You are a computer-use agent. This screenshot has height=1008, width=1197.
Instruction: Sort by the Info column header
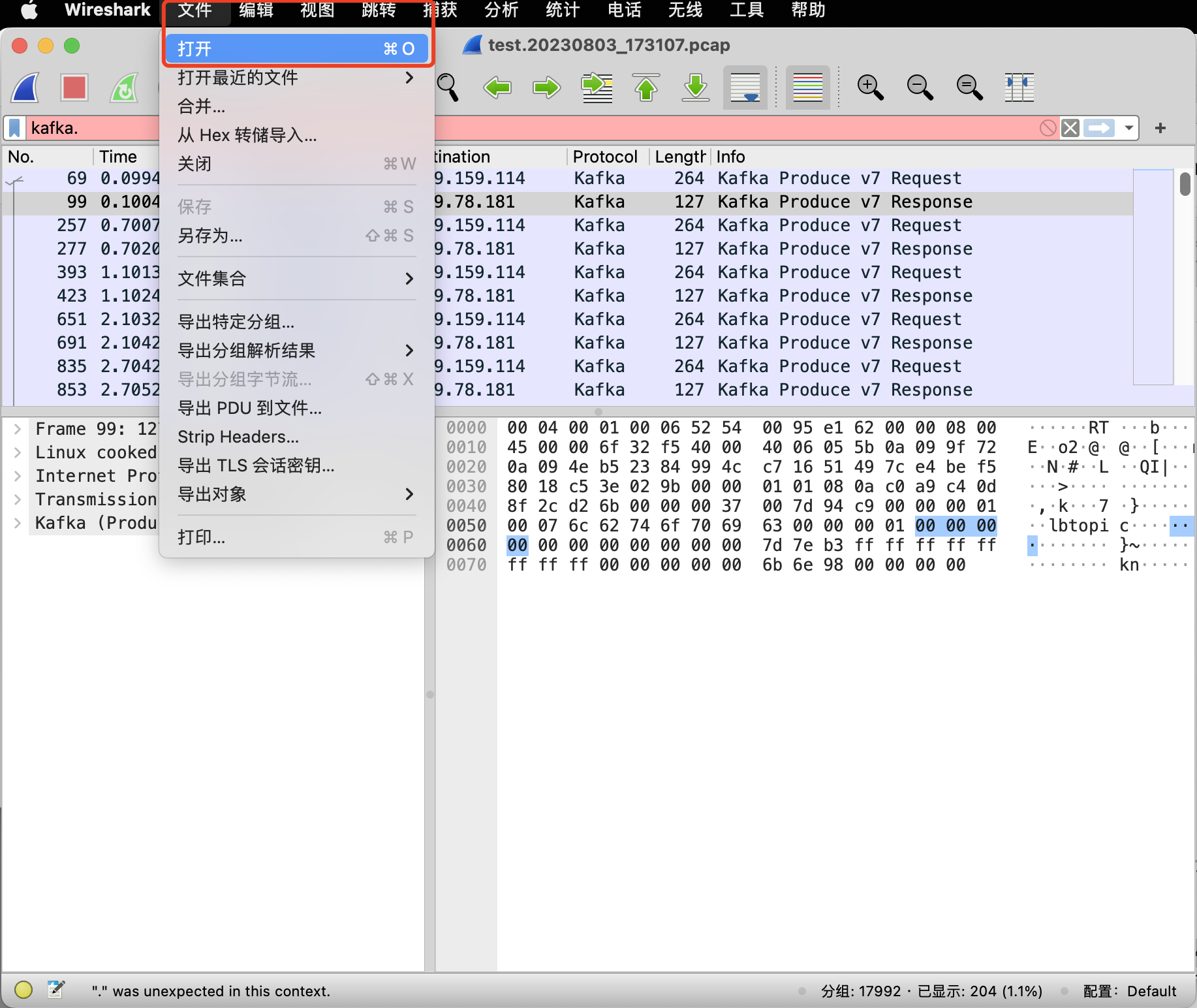[731, 157]
